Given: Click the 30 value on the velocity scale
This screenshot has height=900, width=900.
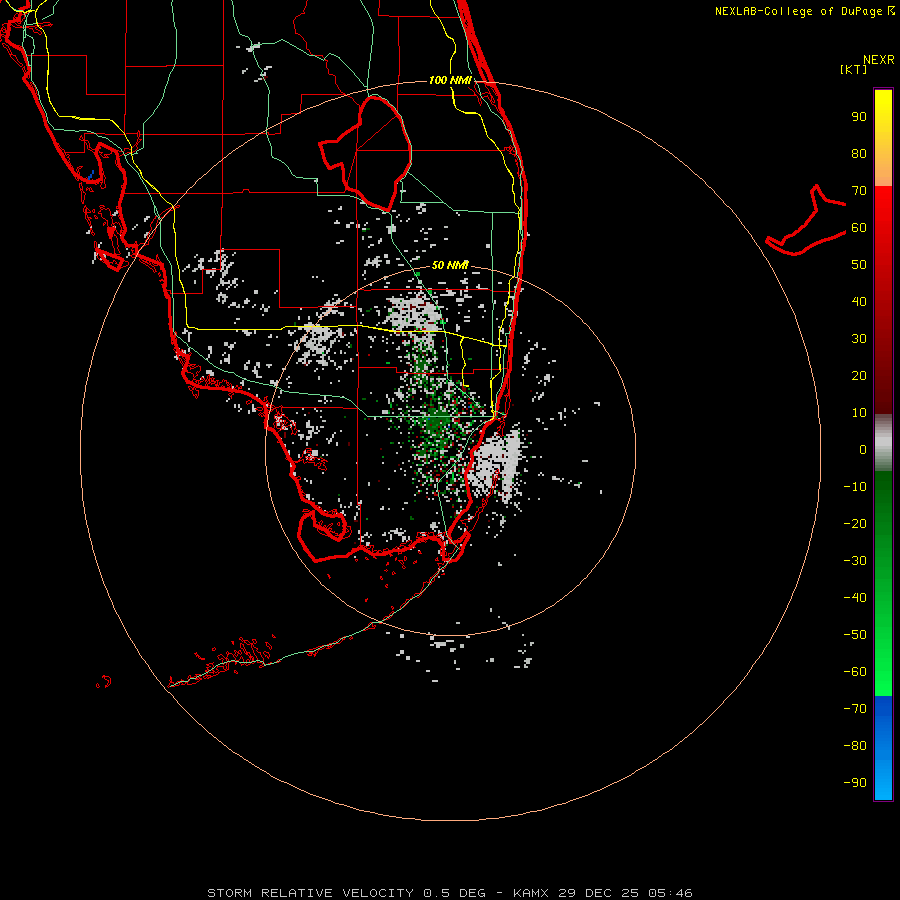Looking at the screenshot, I should point(859,339).
